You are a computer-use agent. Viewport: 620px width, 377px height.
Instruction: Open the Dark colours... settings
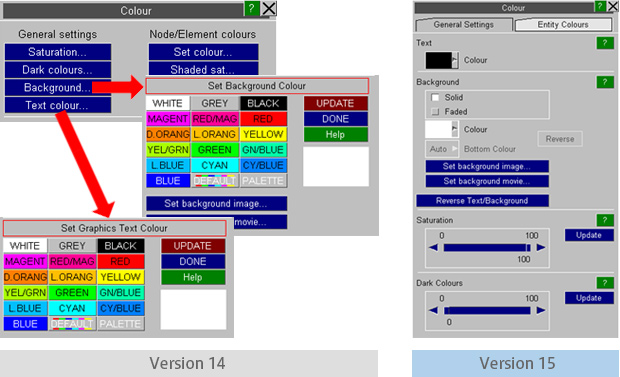[58, 70]
